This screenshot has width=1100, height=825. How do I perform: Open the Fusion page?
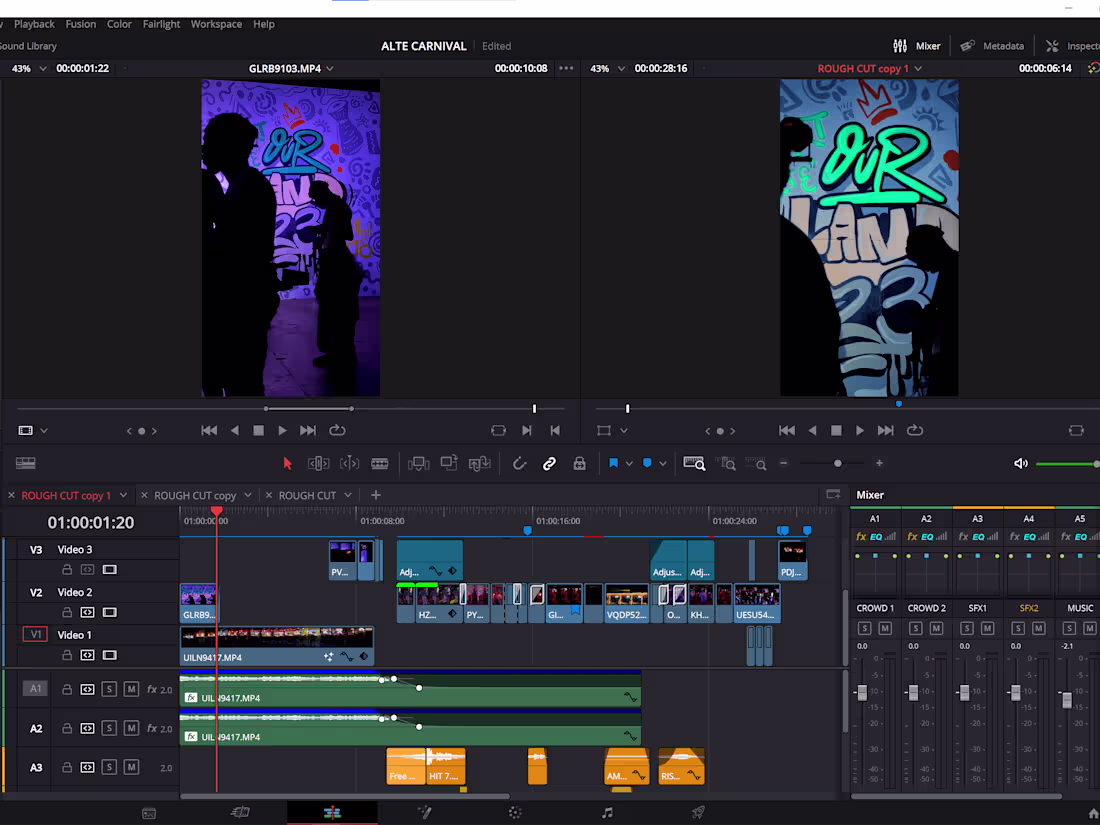[424, 813]
